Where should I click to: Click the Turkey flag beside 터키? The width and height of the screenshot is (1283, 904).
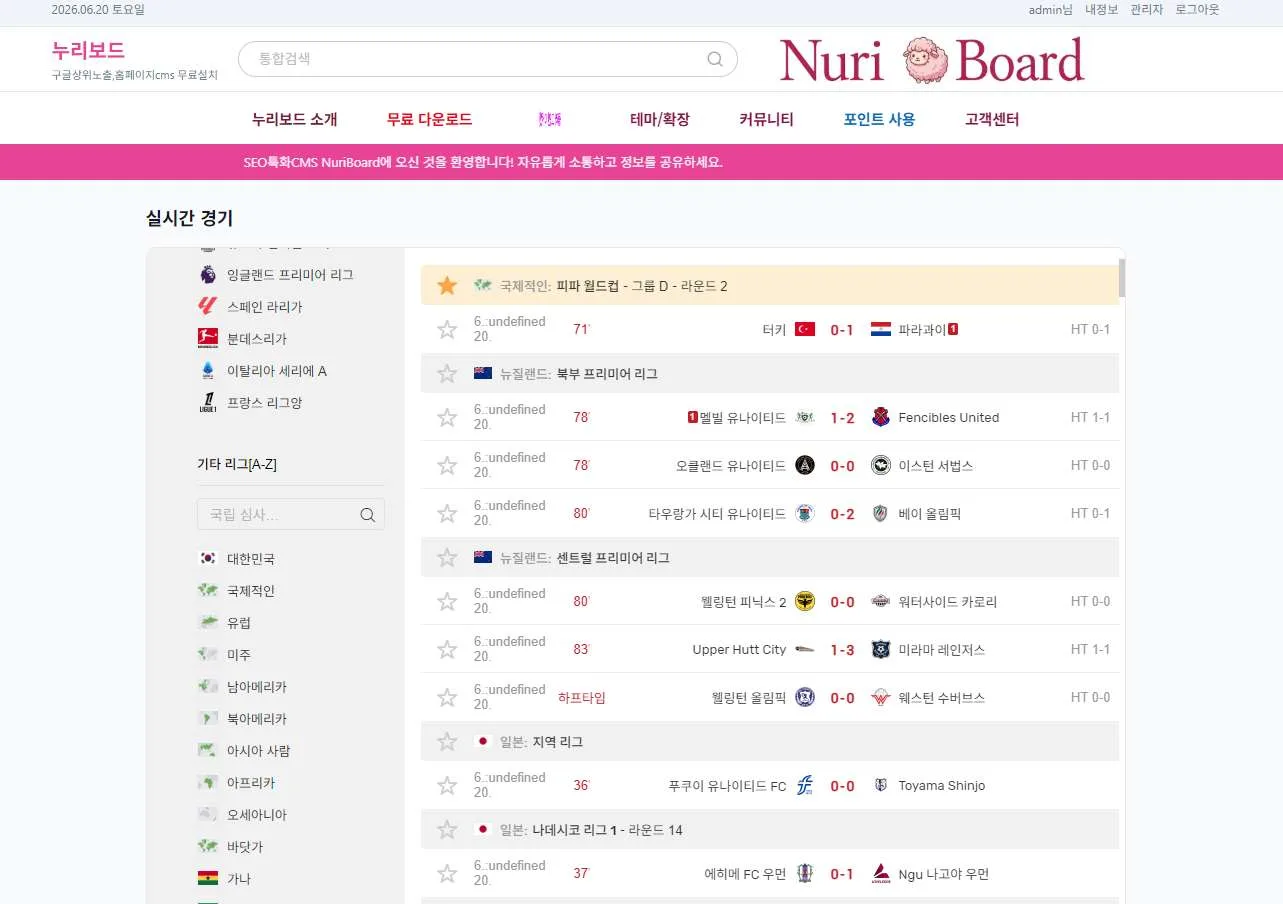coord(805,329)
